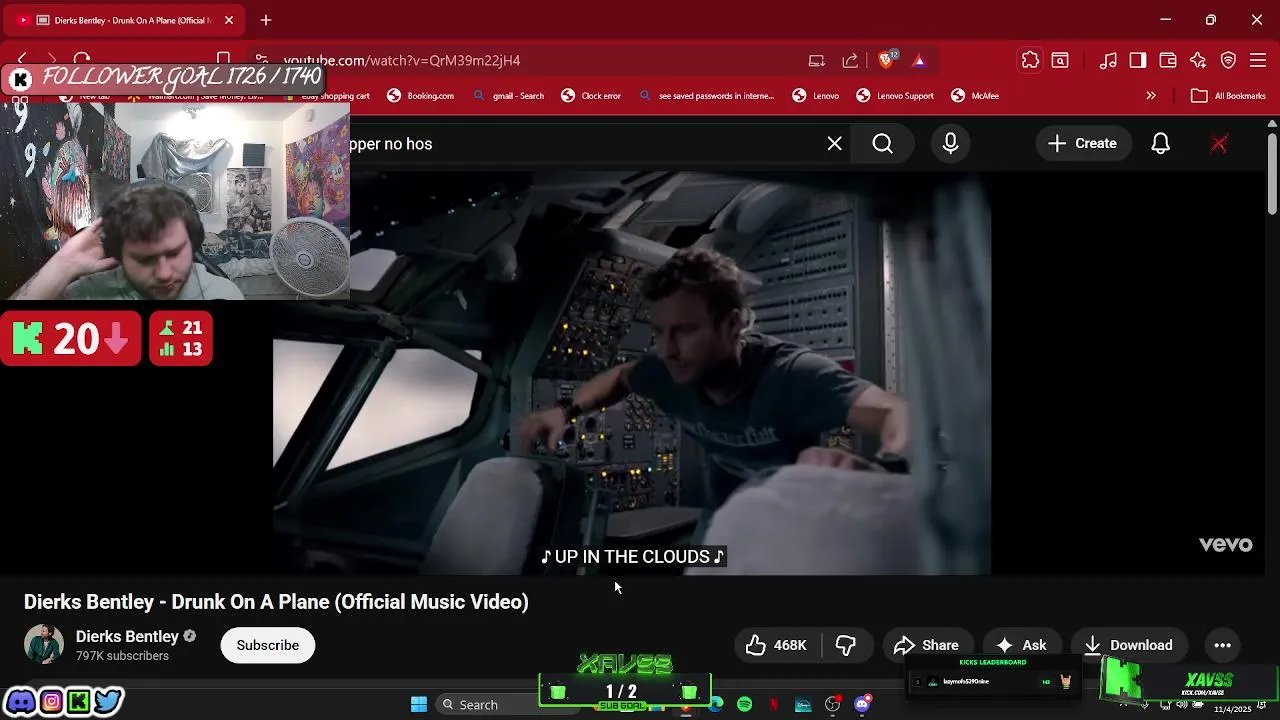Open the see saved passwords bookmark
This screenshot has height=720, width=1280.
(706, 96)
